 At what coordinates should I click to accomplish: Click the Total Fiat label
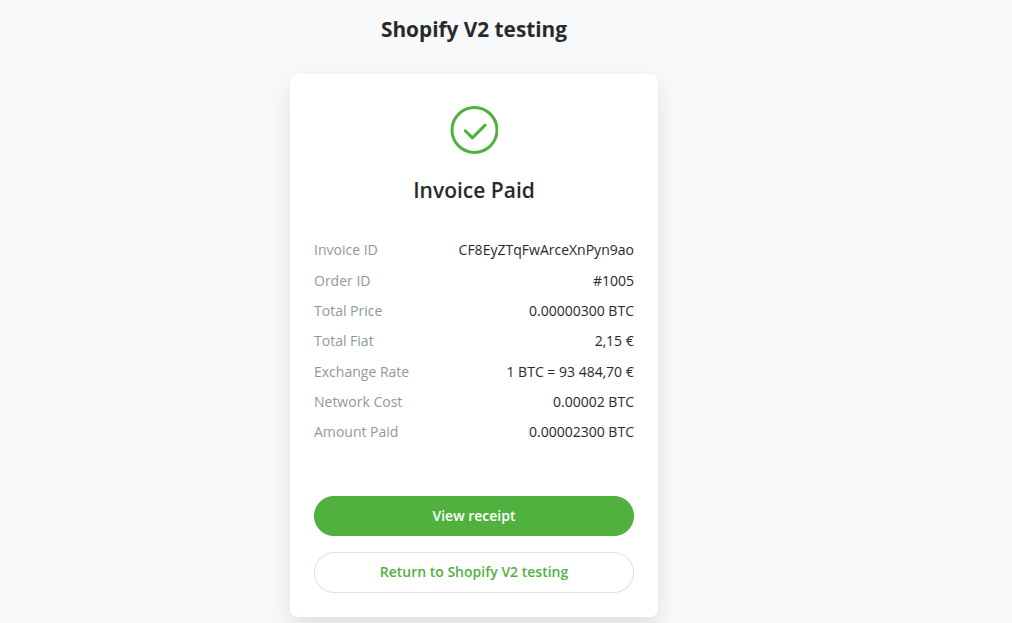(343, 341)
